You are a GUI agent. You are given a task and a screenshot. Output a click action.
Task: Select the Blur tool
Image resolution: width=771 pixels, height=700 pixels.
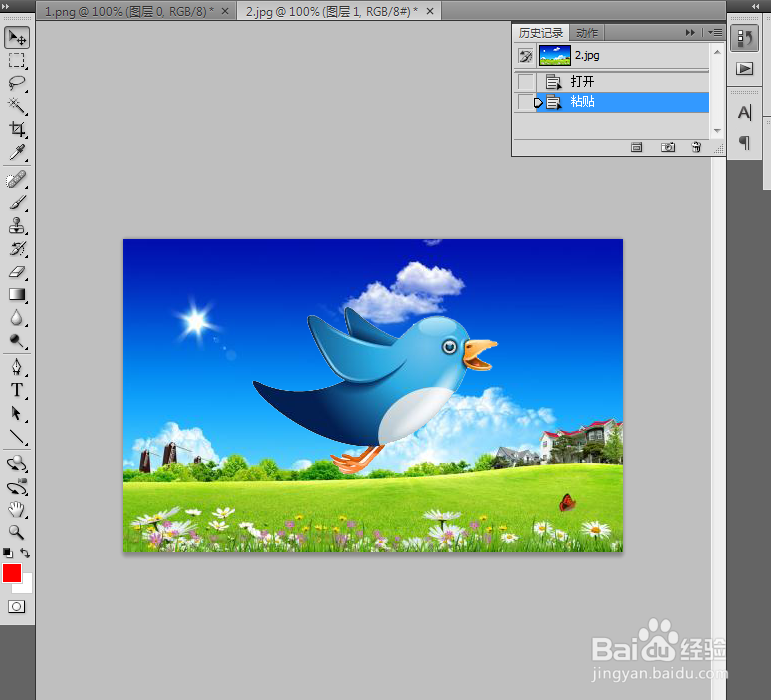coord(17,317)
